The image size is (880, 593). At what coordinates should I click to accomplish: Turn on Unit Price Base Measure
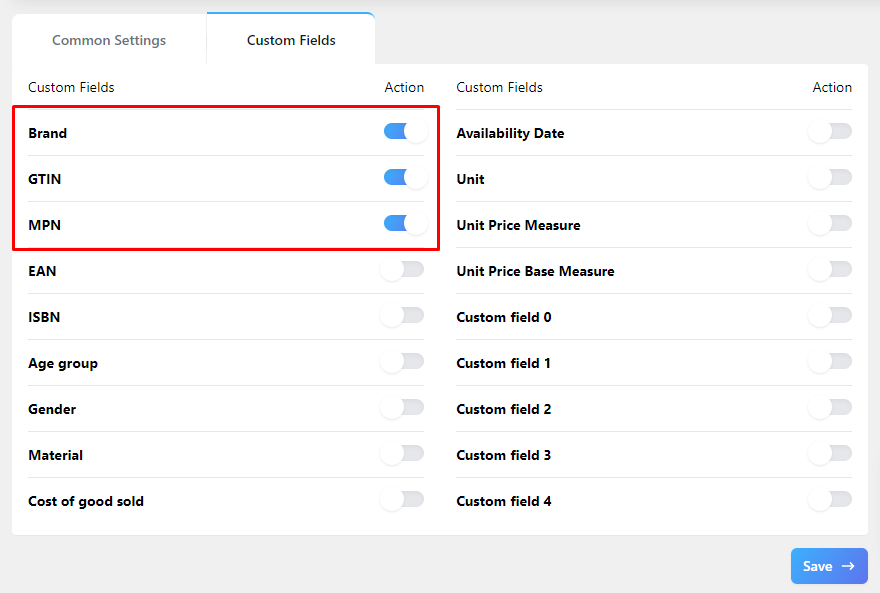[x=830, y=269]
